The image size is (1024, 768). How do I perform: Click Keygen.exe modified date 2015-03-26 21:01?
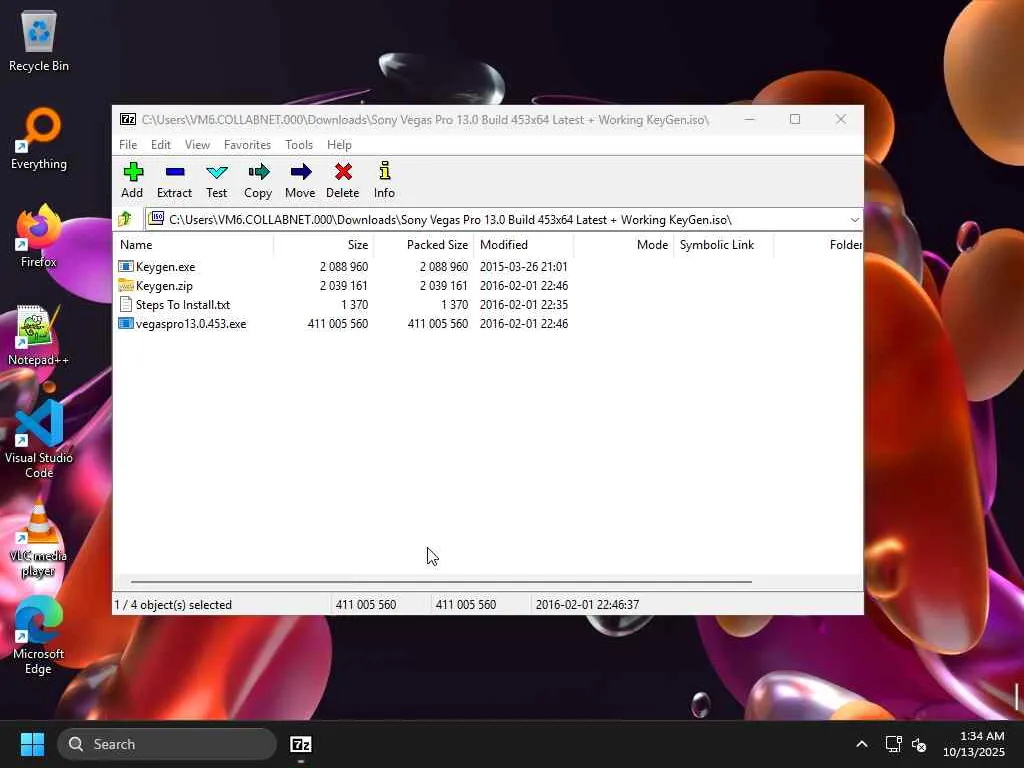(524, 266)
